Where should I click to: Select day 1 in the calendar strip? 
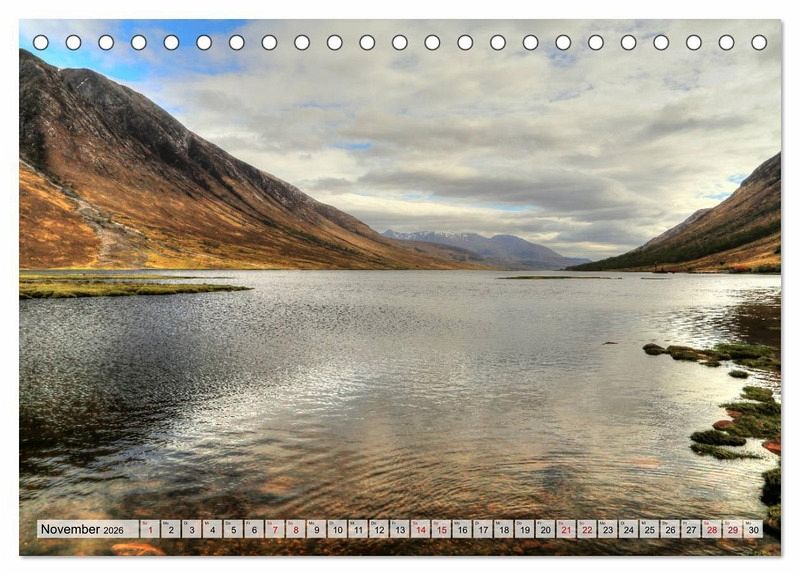point(150,529)
